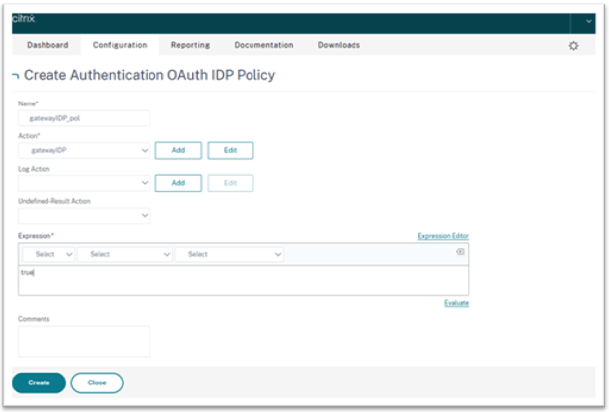Click the Citrix logo
The width and height of the screenshot is (609, 412).
(23, 18)
